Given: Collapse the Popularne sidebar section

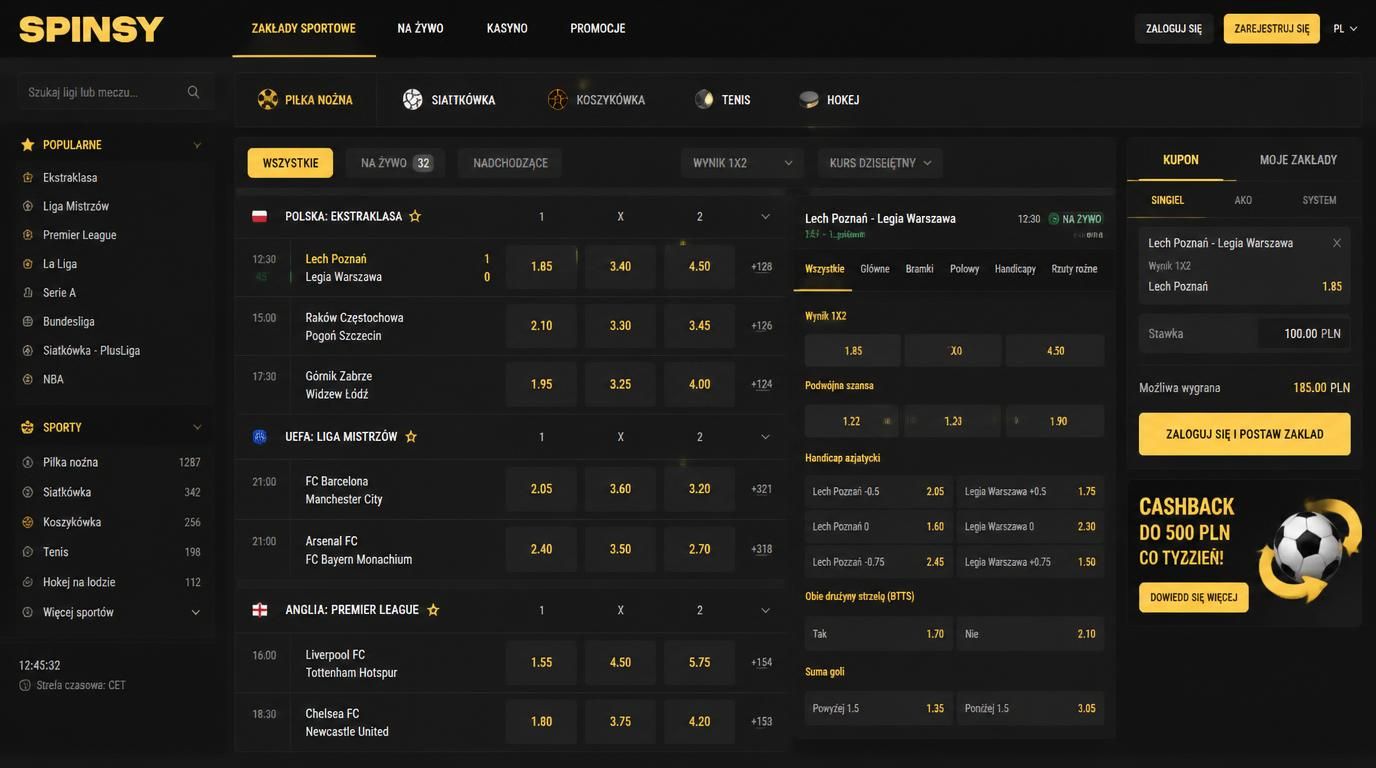Looking at the screenshot, I should [x=197, y=145].
